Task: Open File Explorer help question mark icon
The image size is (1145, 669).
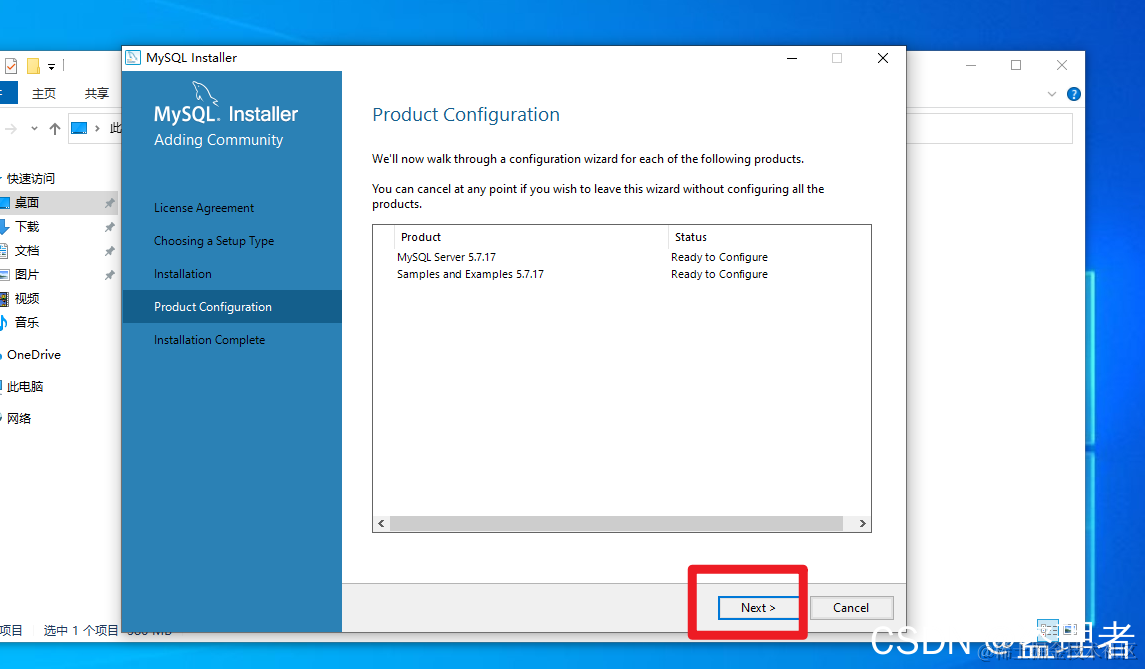Action: tap(1073, 94)
